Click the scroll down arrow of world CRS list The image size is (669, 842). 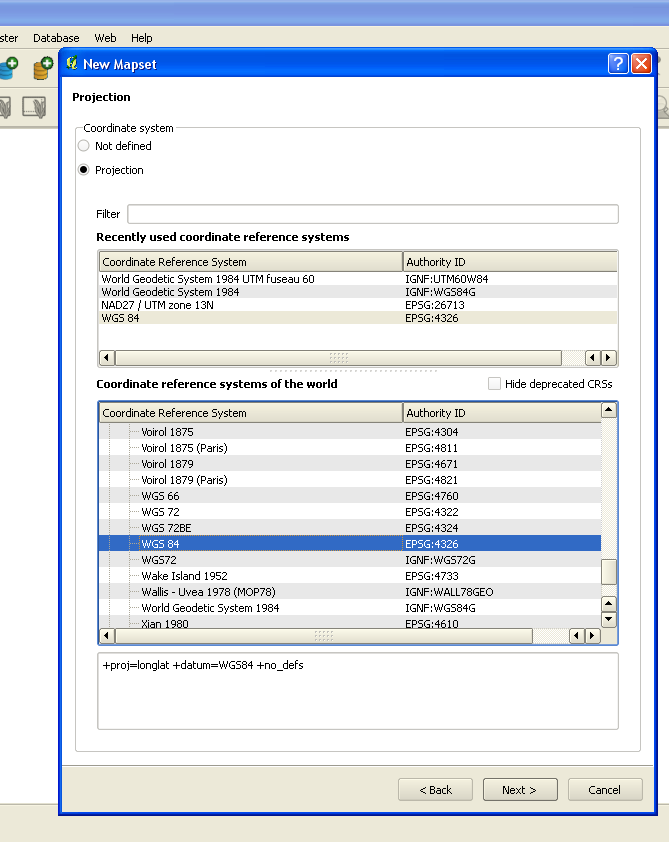click(x=608, y=619)
